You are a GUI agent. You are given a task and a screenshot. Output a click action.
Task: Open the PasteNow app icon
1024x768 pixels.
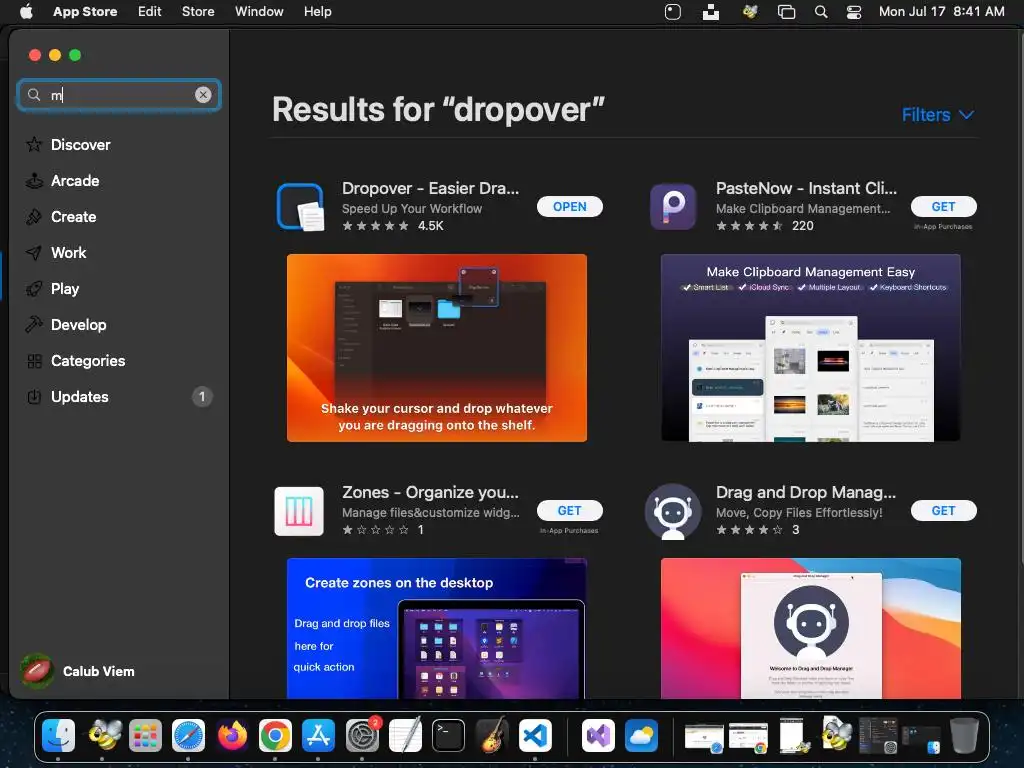[673, 207]
